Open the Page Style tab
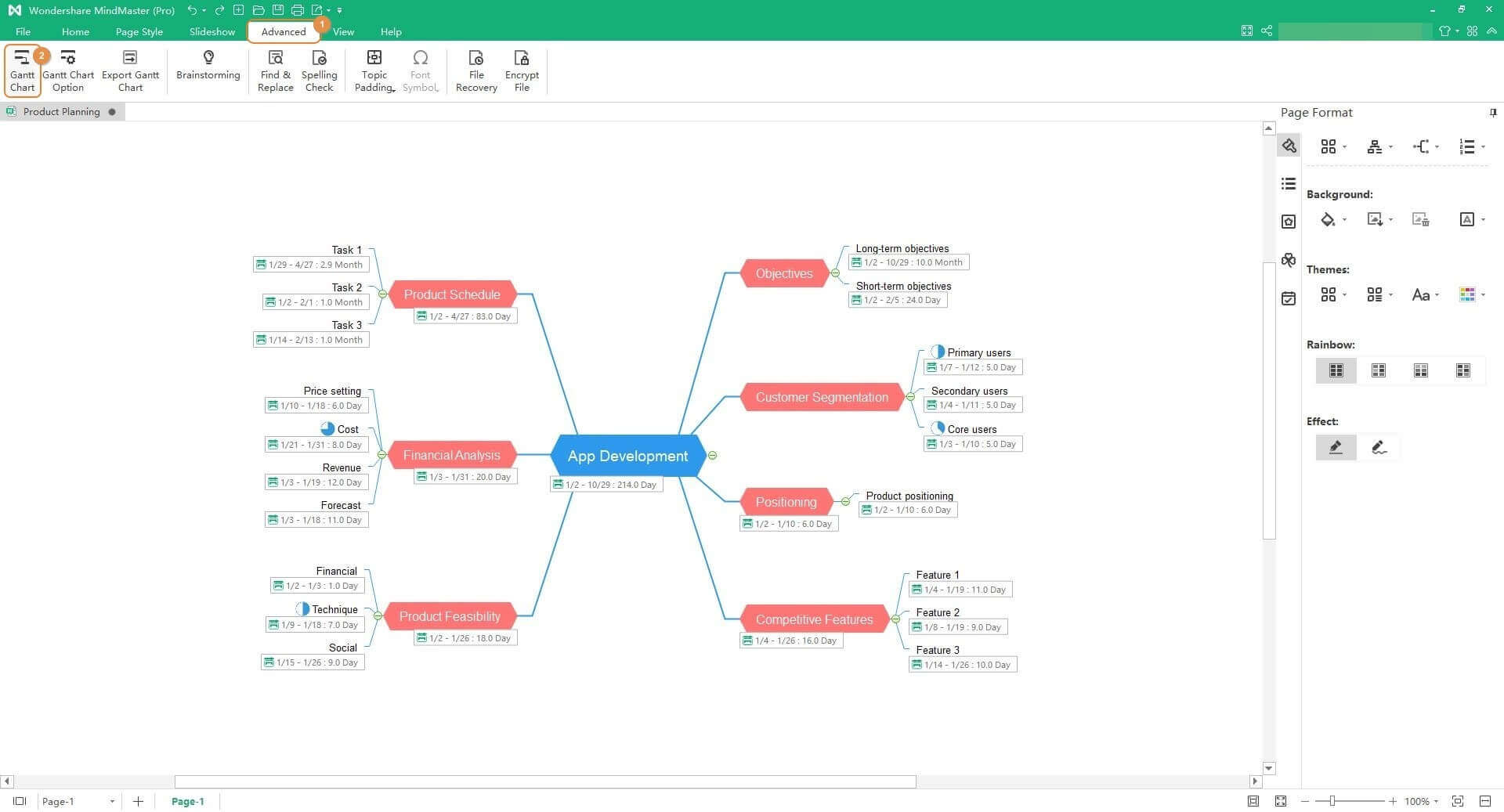 [x=139, y=32]
